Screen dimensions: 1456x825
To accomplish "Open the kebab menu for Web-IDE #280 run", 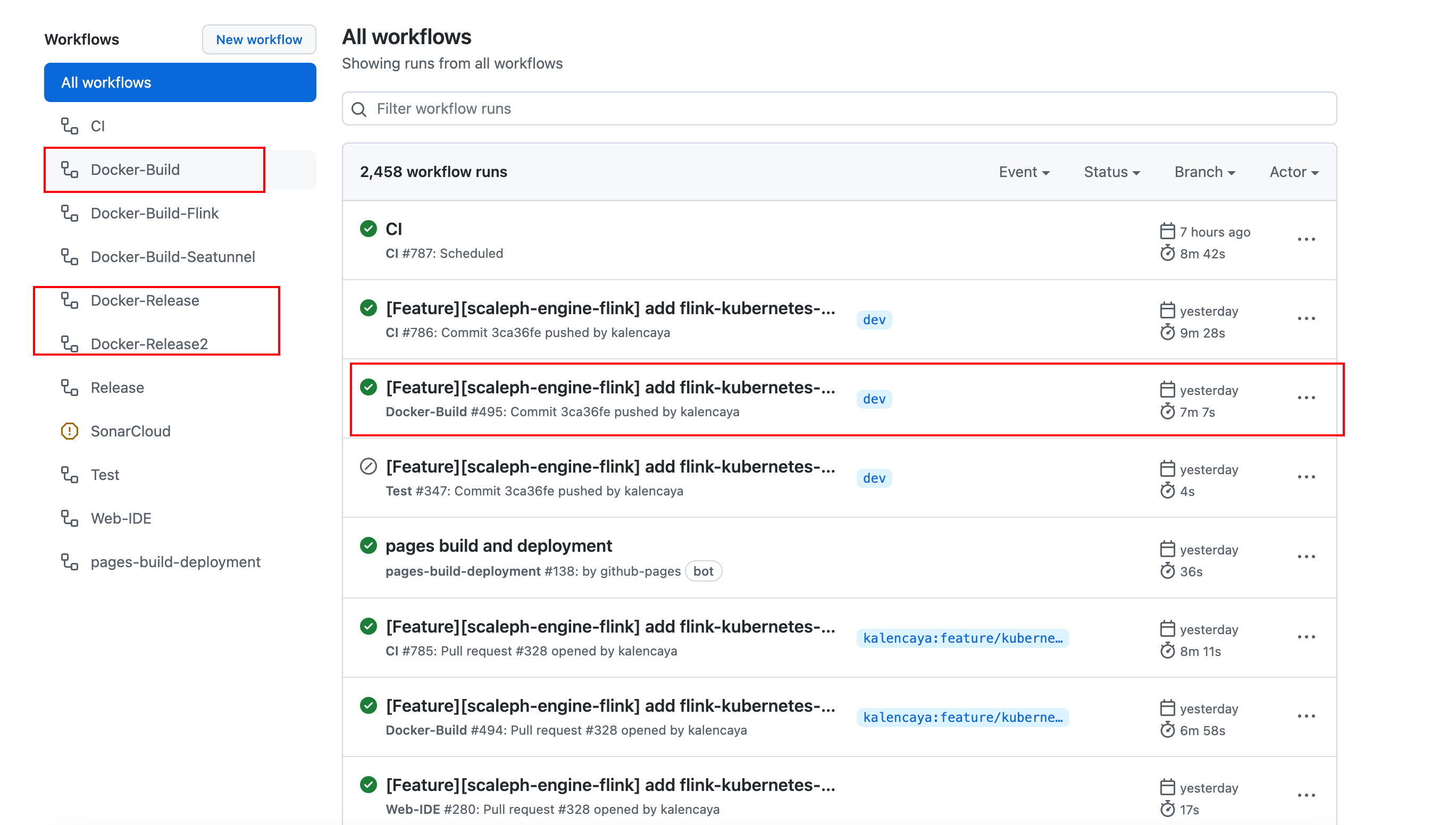I will coord(1307,795).
